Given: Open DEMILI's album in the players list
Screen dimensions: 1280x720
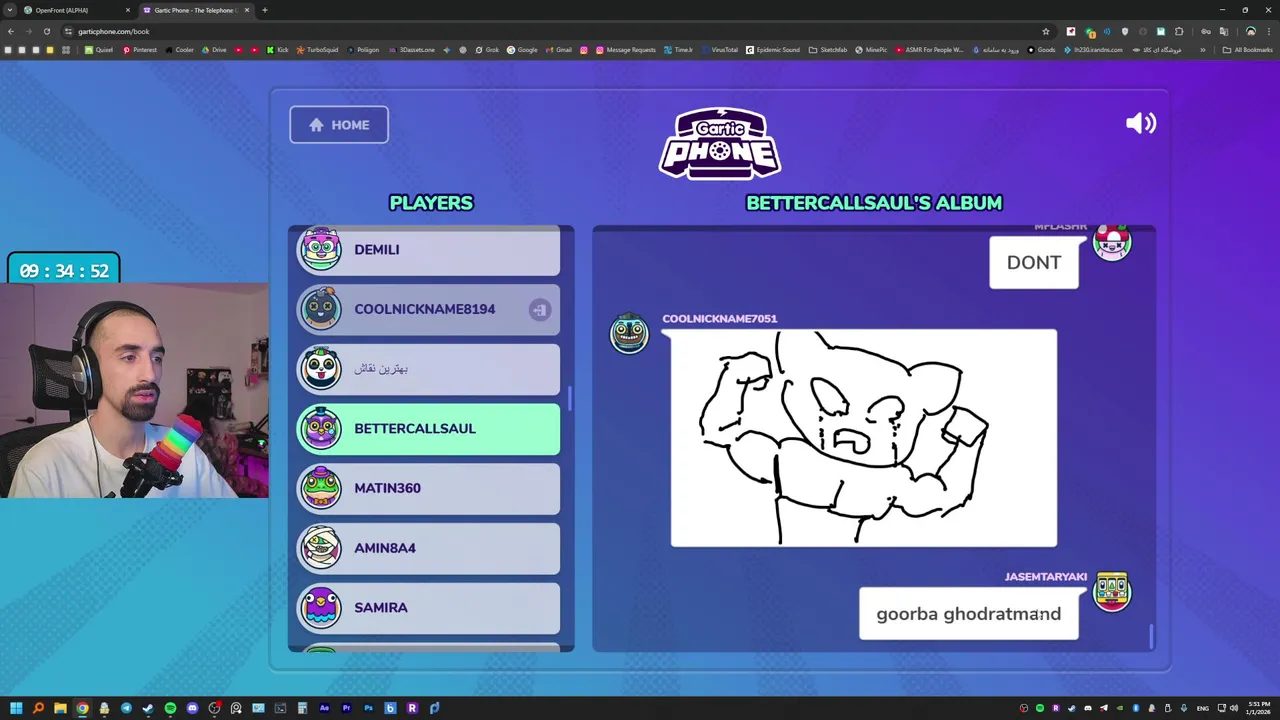Looking at the screenshot, I should coord(429,250).
